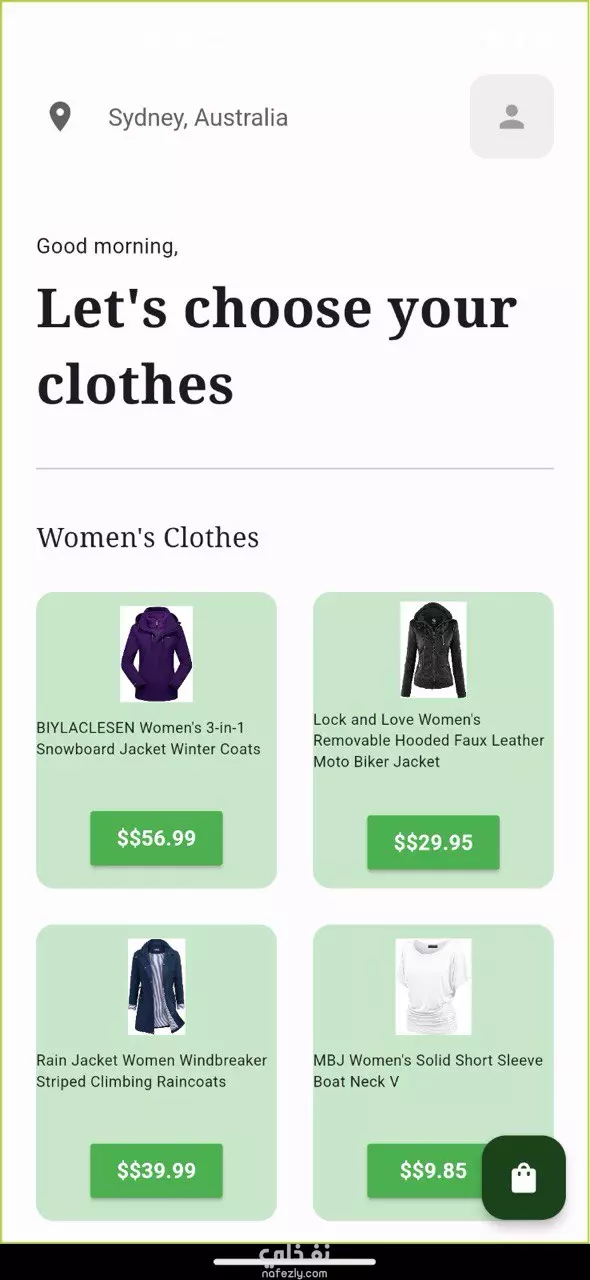The width and height of the screenshot is (590, 1280).
Task: Select the Sydney, Australia location text
Action: (x=198, y=117)
